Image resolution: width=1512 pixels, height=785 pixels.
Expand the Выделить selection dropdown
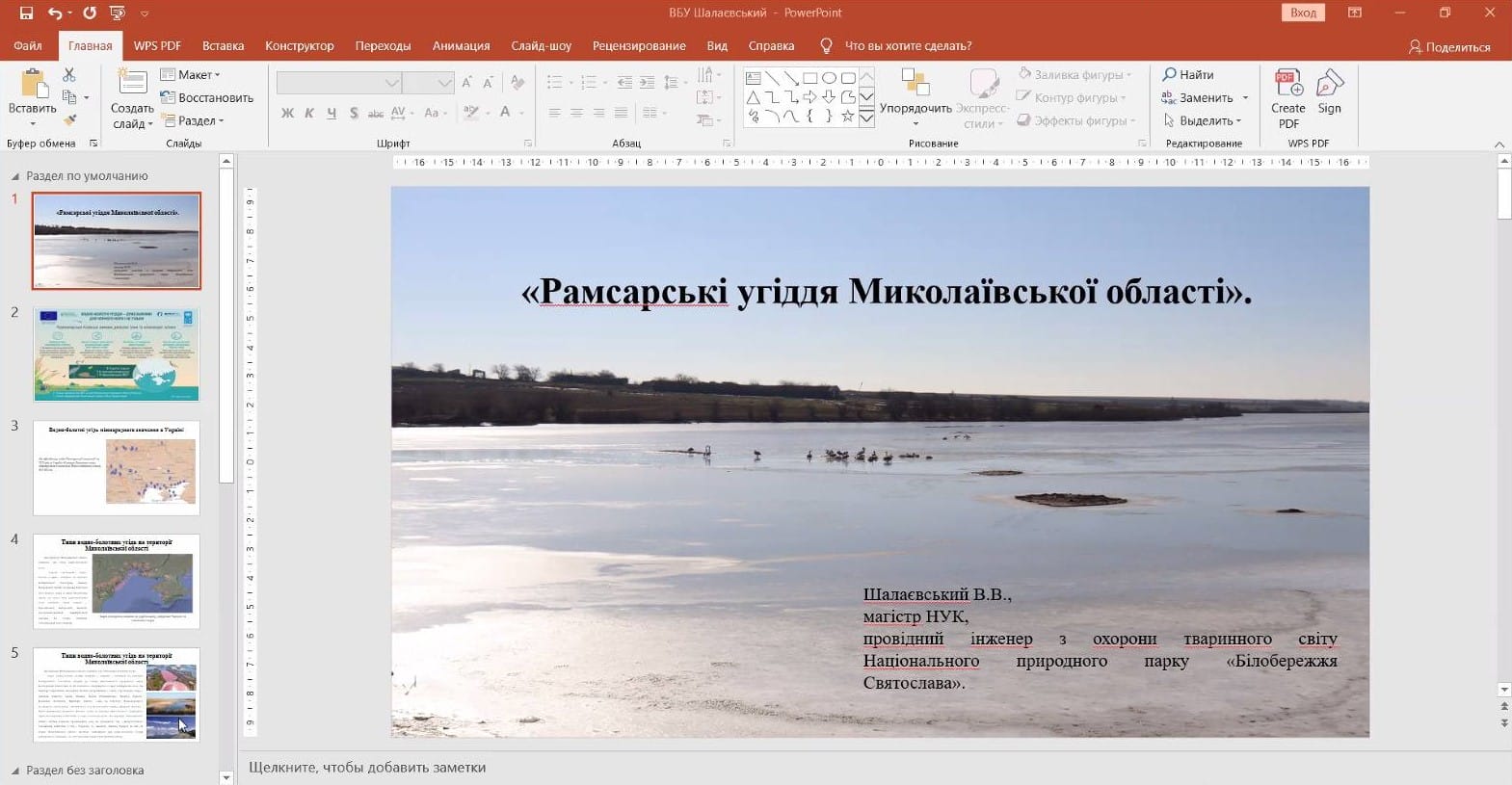[x=1204, y=120]
